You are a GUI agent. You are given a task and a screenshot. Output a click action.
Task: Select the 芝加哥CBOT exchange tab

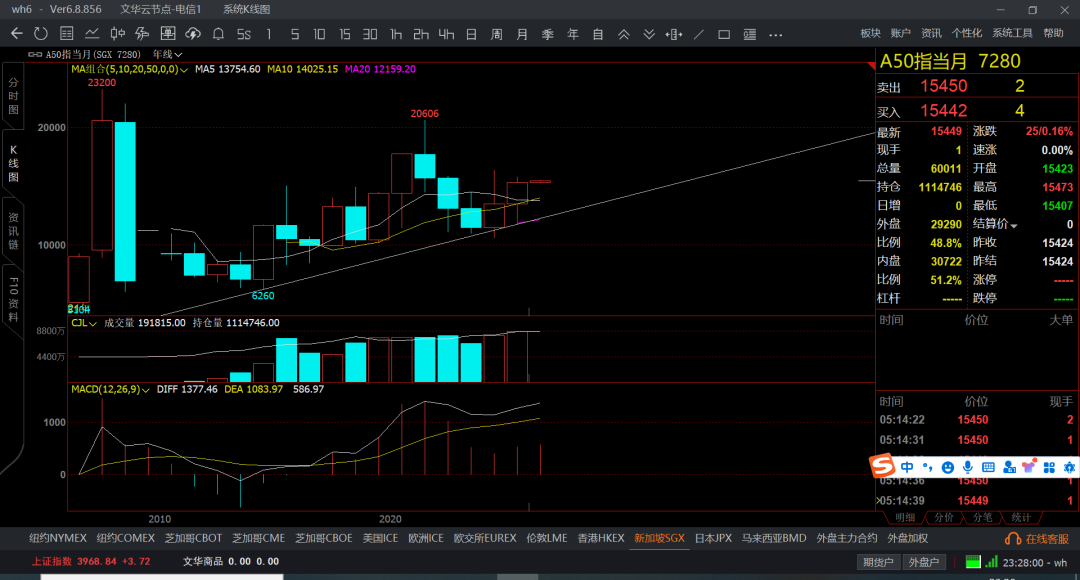193,539
